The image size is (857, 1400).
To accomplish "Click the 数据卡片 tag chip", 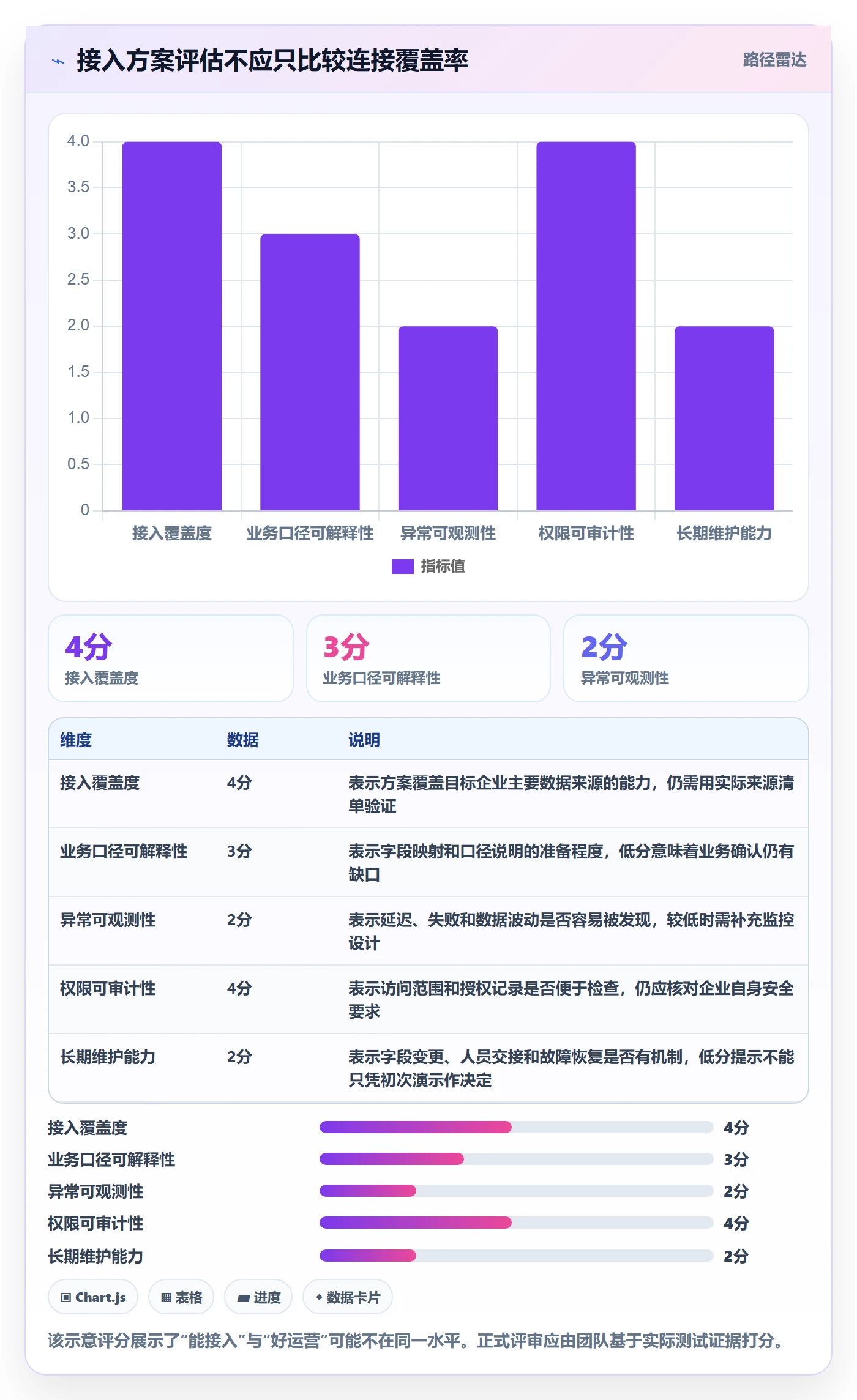I will pos(348,1297).
